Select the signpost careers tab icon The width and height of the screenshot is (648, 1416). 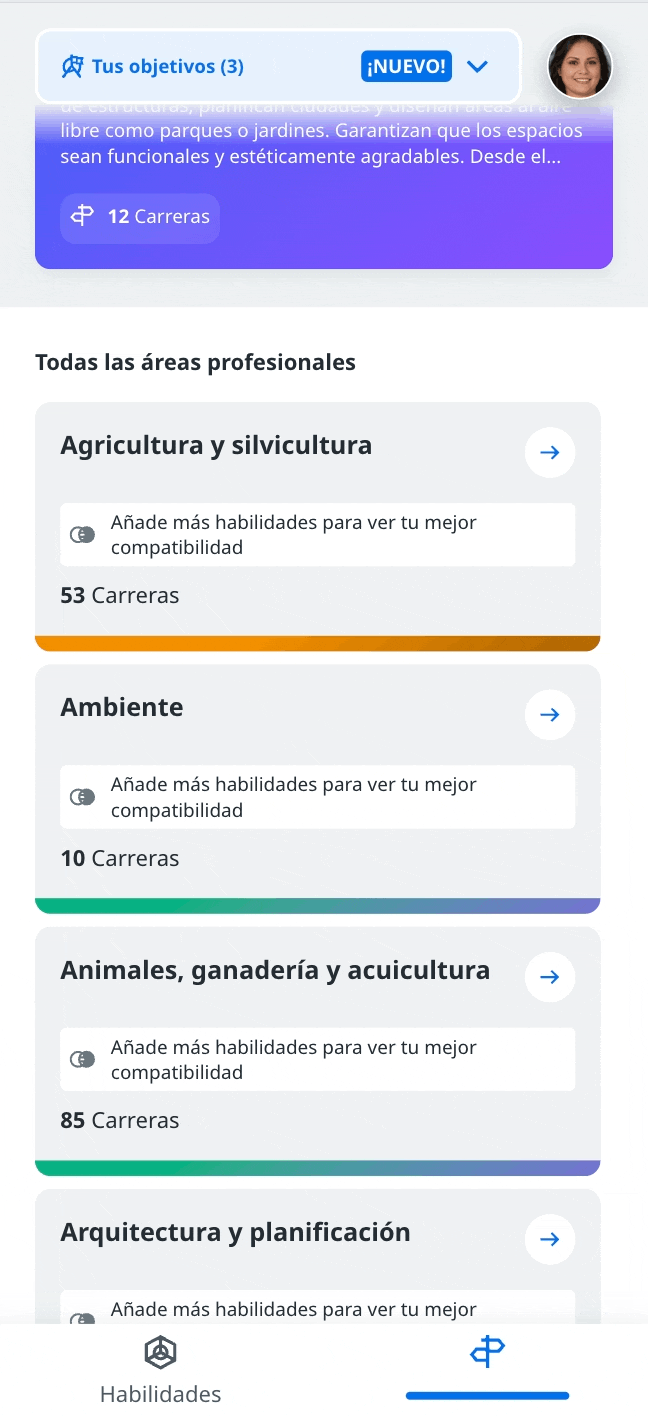487,1353
